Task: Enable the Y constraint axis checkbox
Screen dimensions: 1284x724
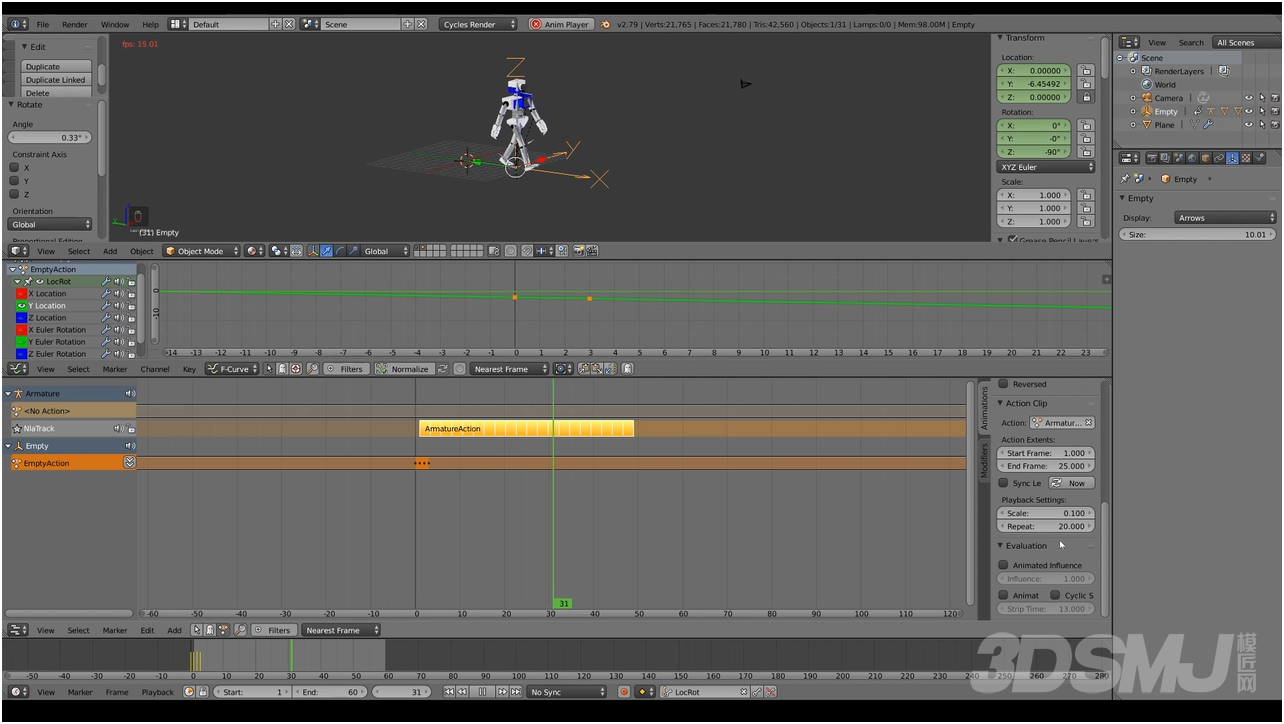Action: coord(14,181)
